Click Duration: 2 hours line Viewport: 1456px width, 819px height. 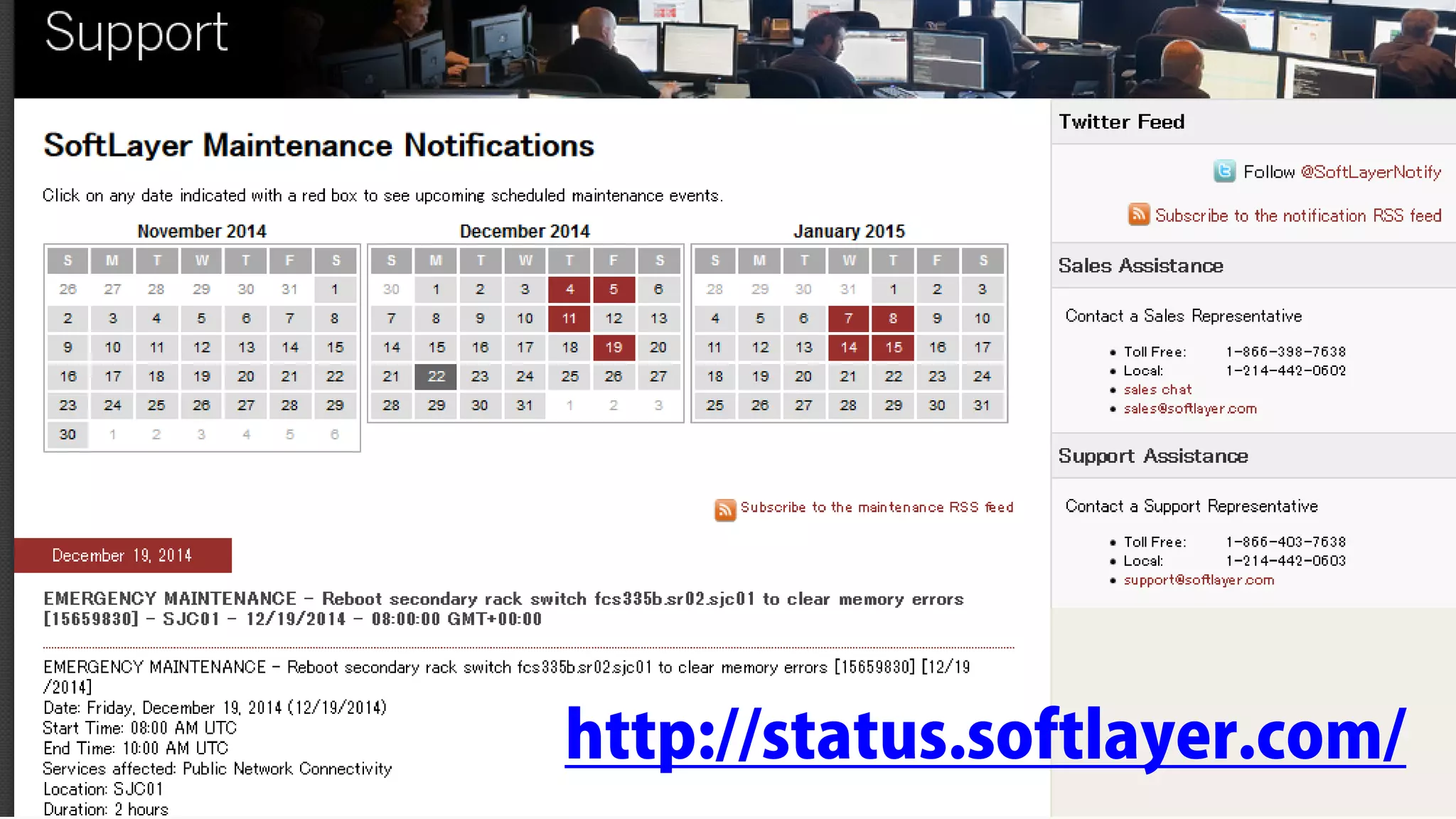click(106, 809)
